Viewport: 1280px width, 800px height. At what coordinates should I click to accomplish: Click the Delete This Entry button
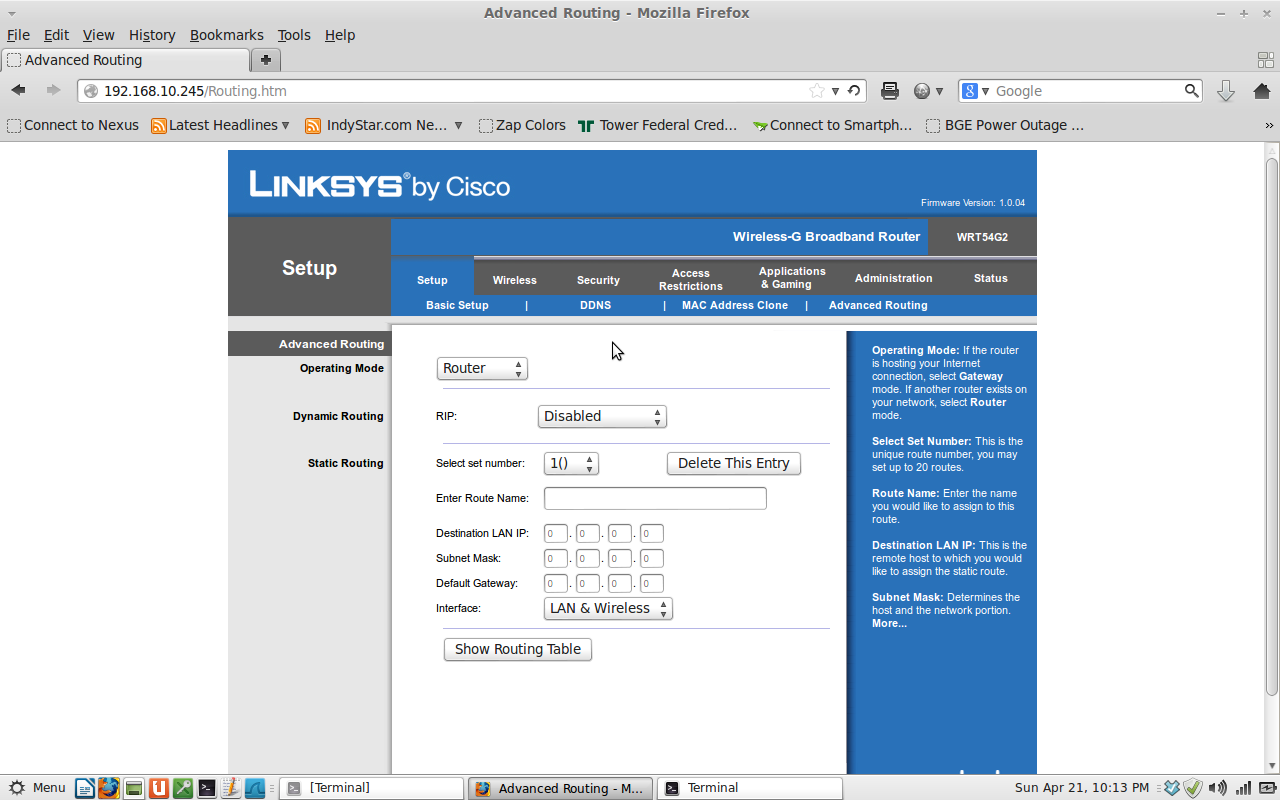[x=734, y=463]
